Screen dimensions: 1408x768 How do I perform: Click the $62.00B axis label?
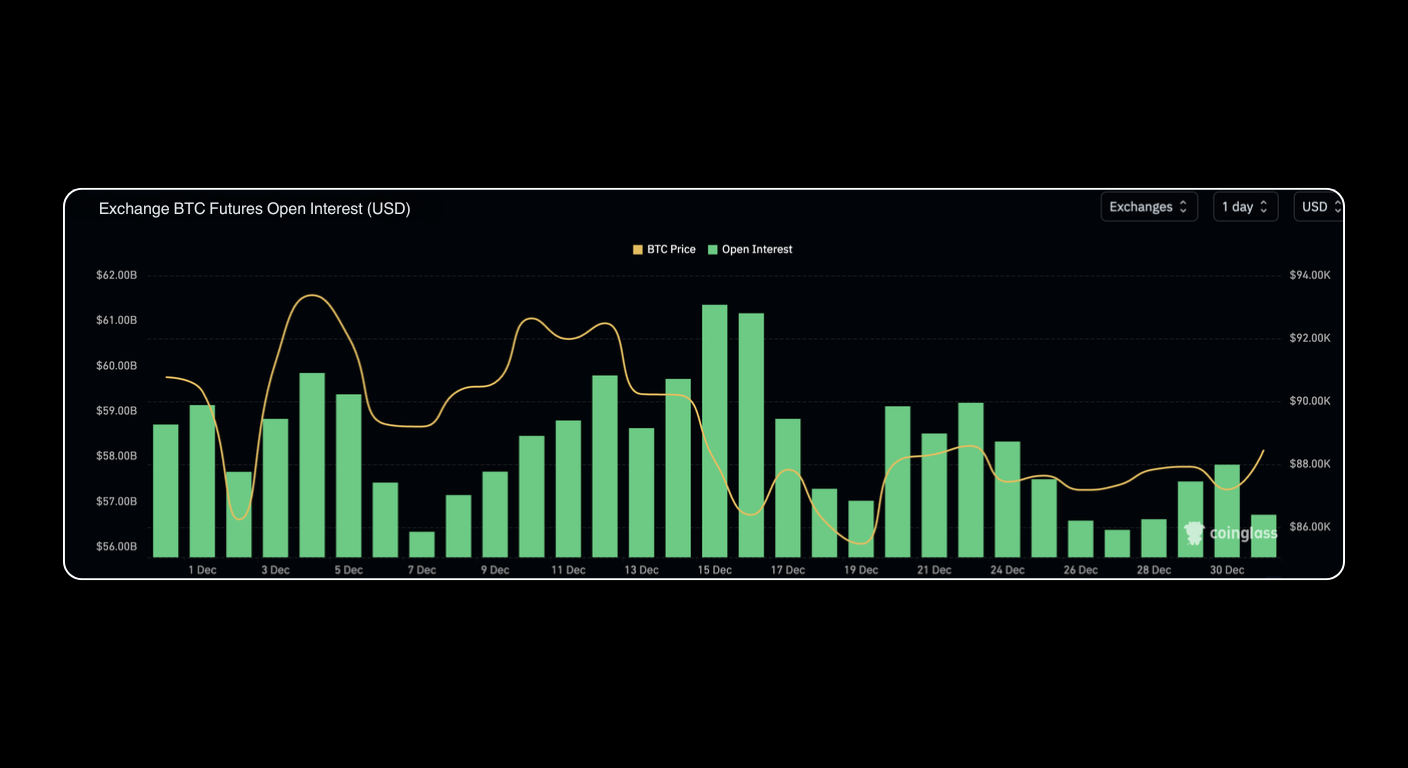click(116, 274)
